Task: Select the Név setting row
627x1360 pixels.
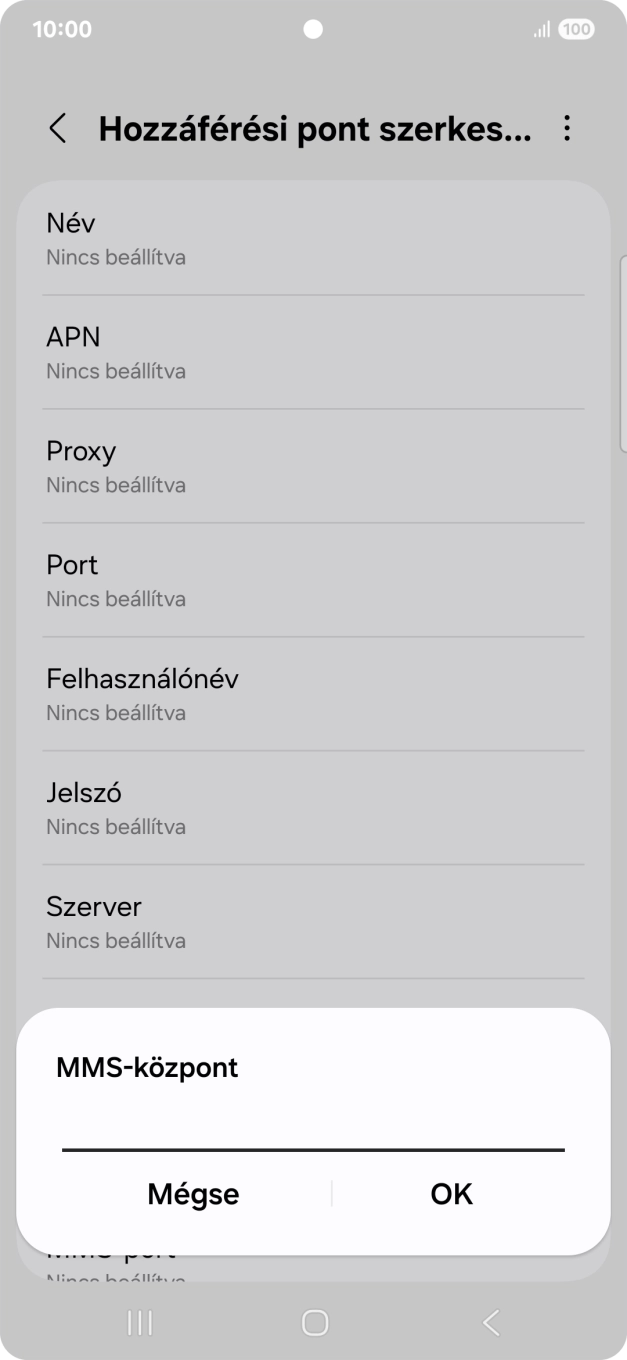Action: (313, 238)
